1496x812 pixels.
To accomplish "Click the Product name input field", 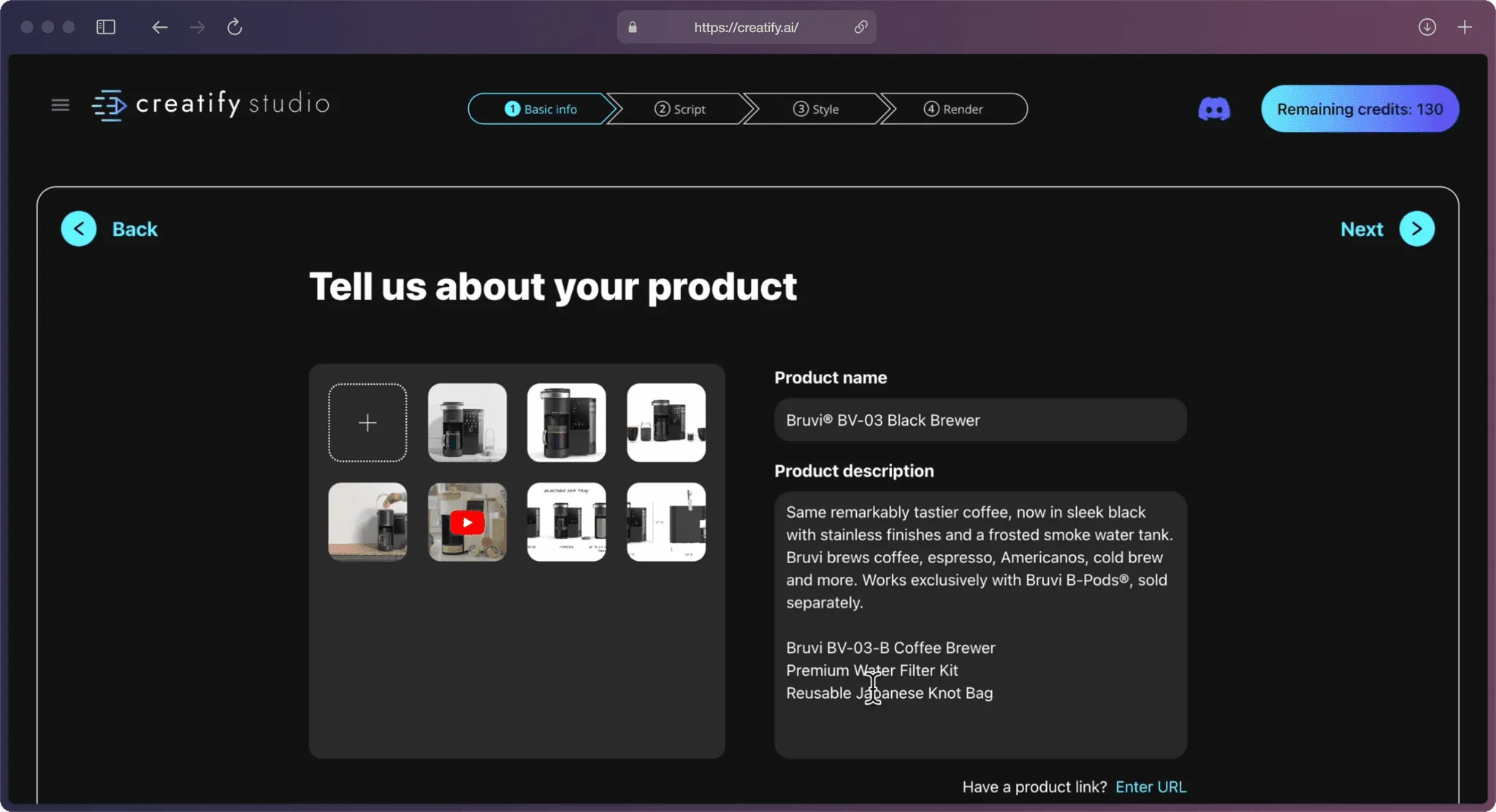I will 980,420.
